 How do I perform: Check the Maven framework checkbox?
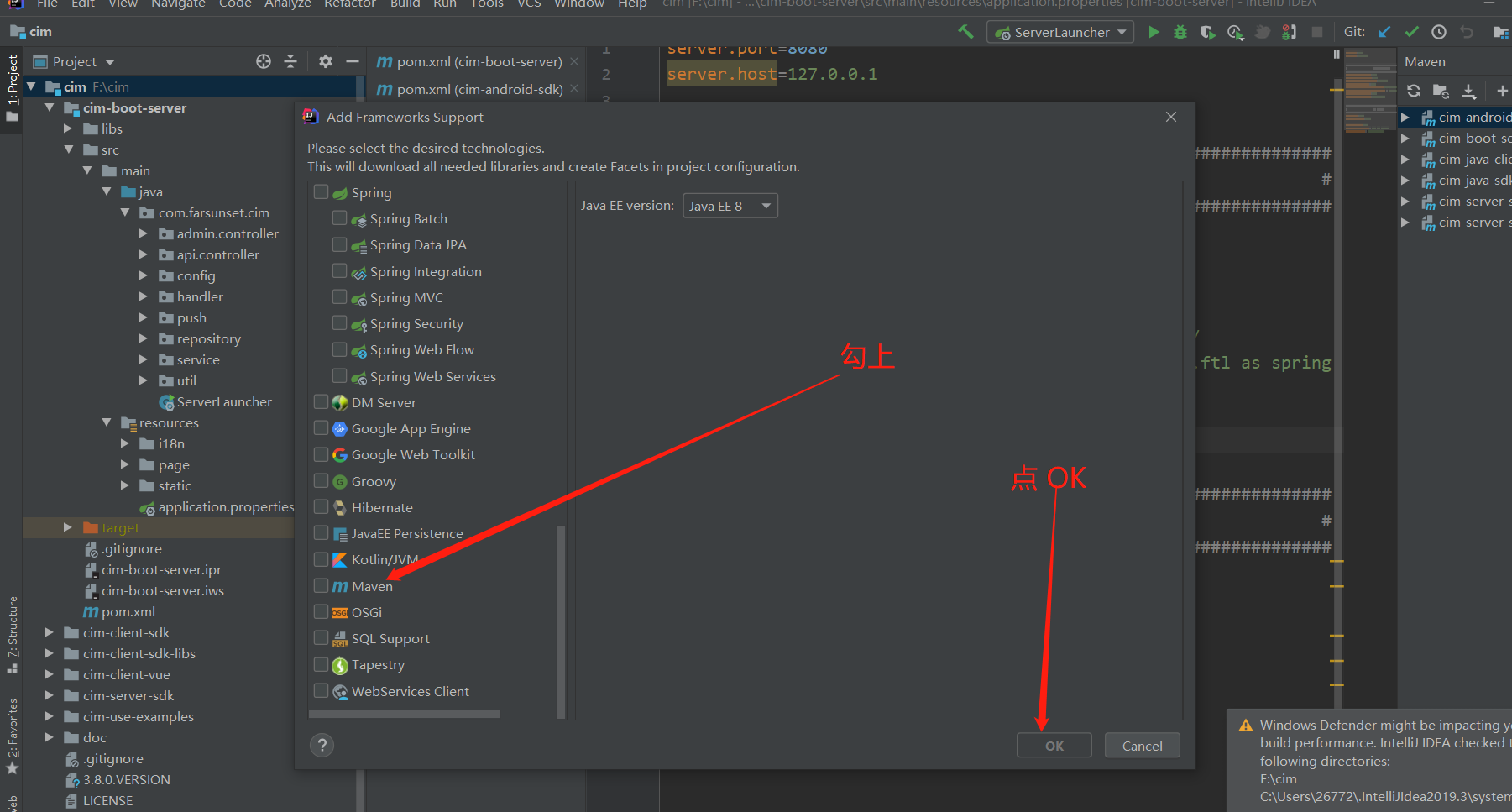321,585
